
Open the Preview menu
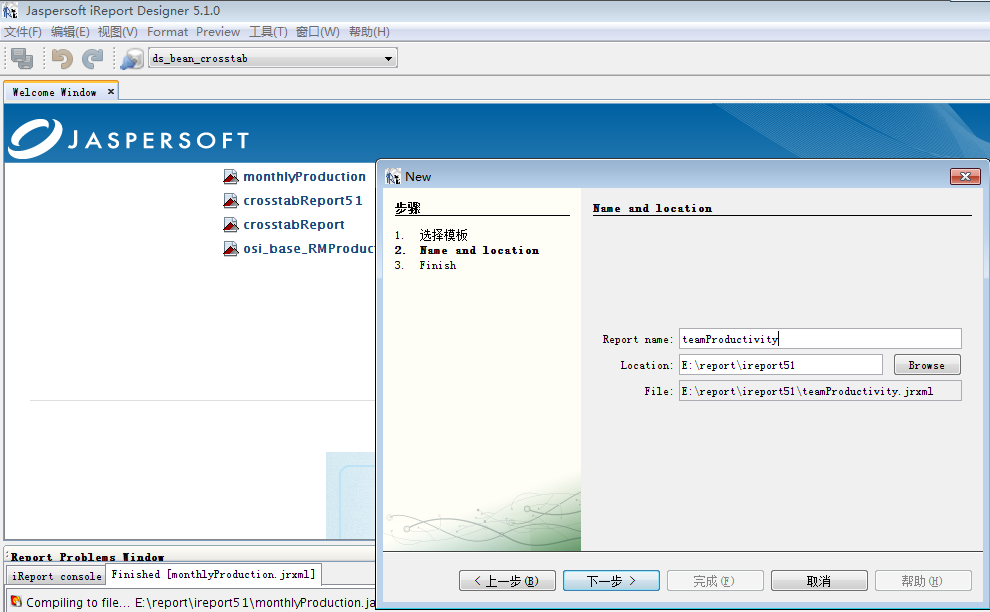click(218, 32)
